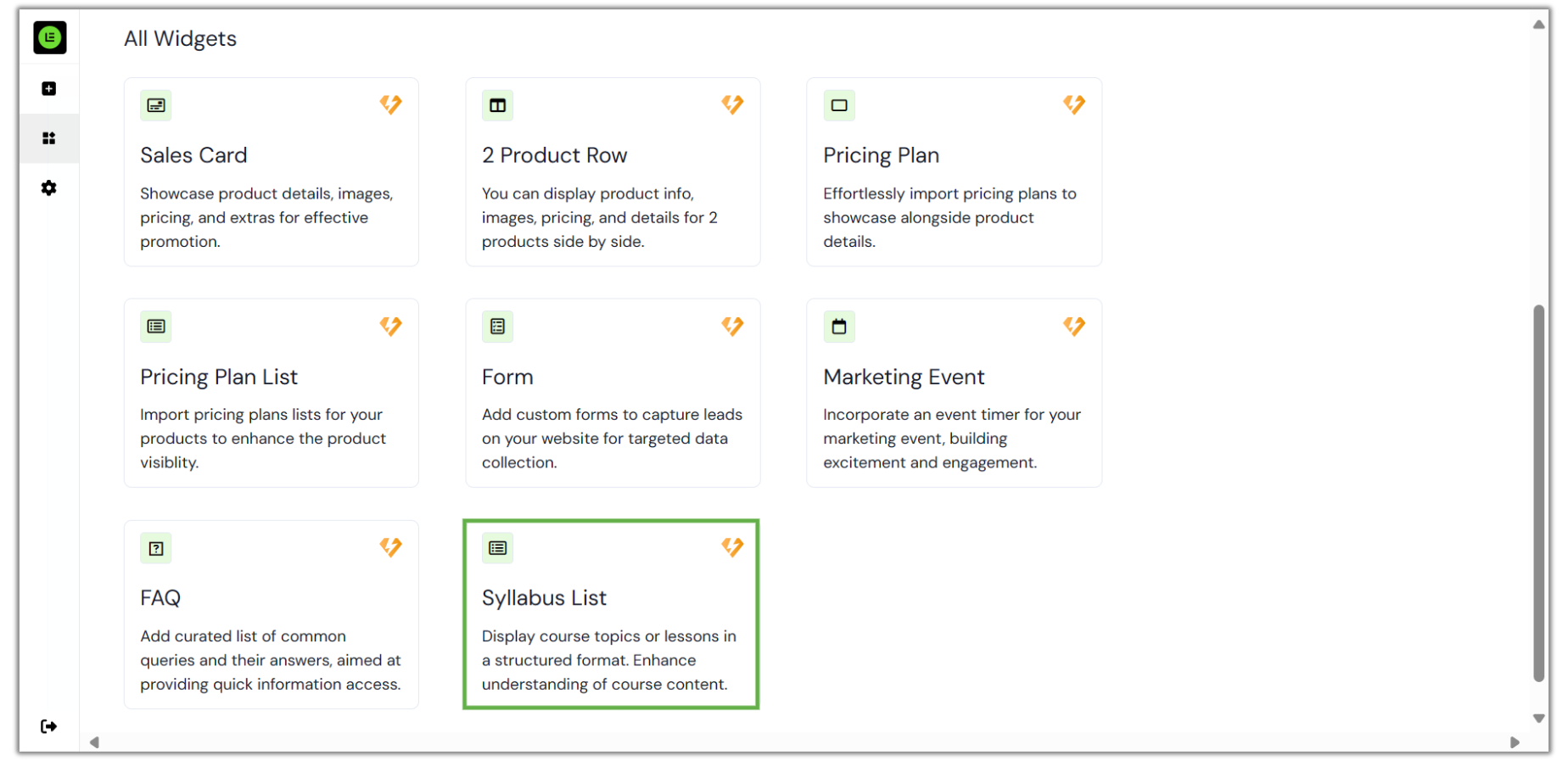Image resolution: width=1568 pixels, height=761 pixels.
Task: Open the widgets grid icon in the sidebar
Action: [x=49, y=138]
